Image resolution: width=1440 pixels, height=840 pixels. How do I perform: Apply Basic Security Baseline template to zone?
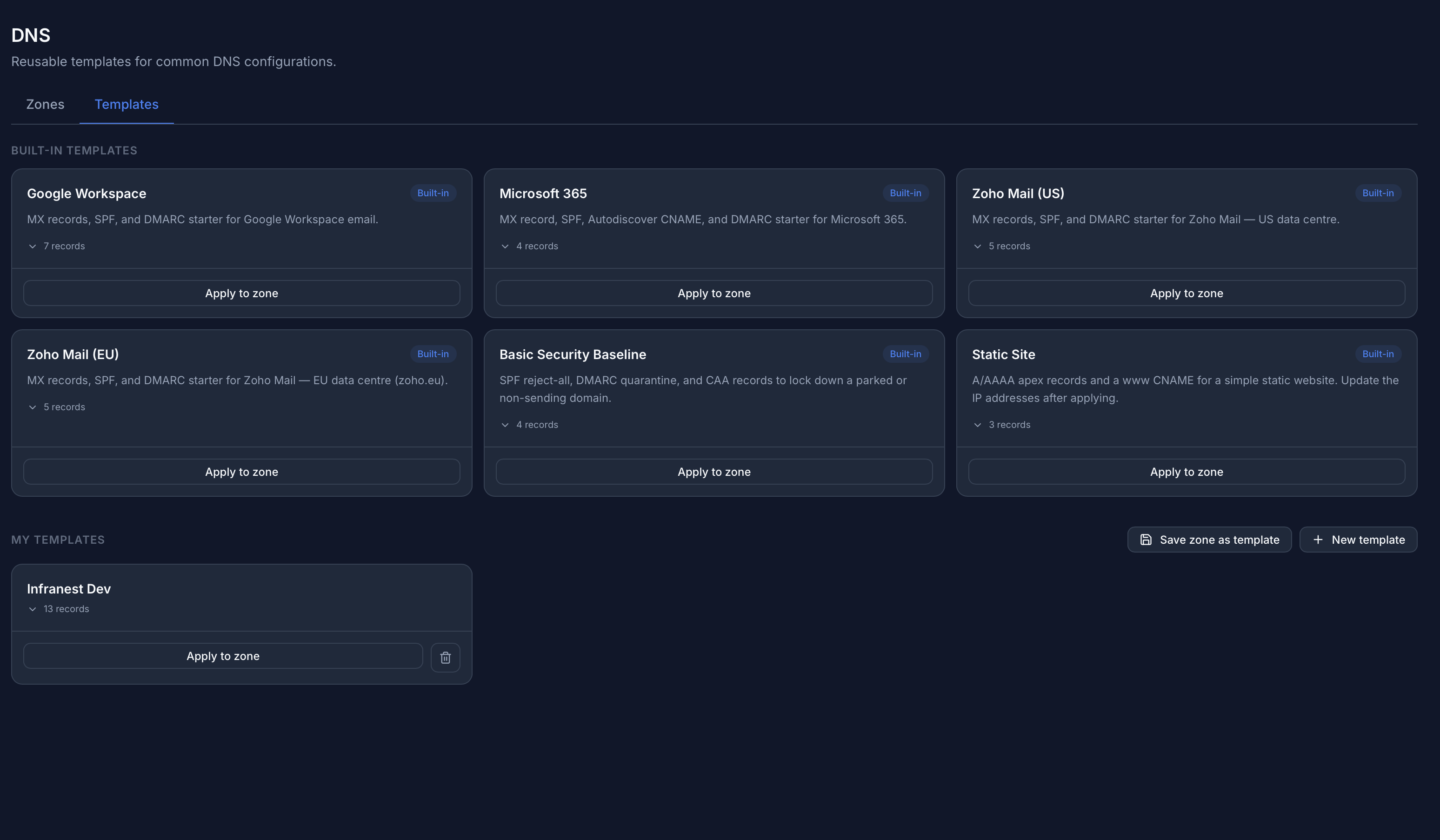[714, 472]
